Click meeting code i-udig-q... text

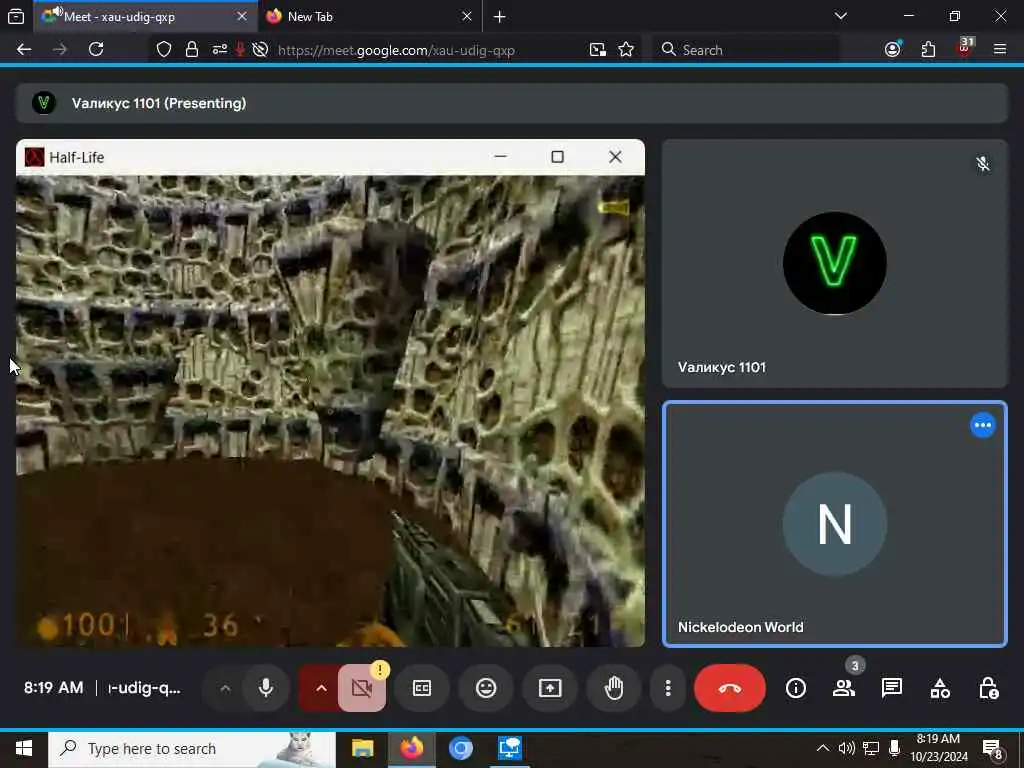pyautogui.click(x=144, y=688)
